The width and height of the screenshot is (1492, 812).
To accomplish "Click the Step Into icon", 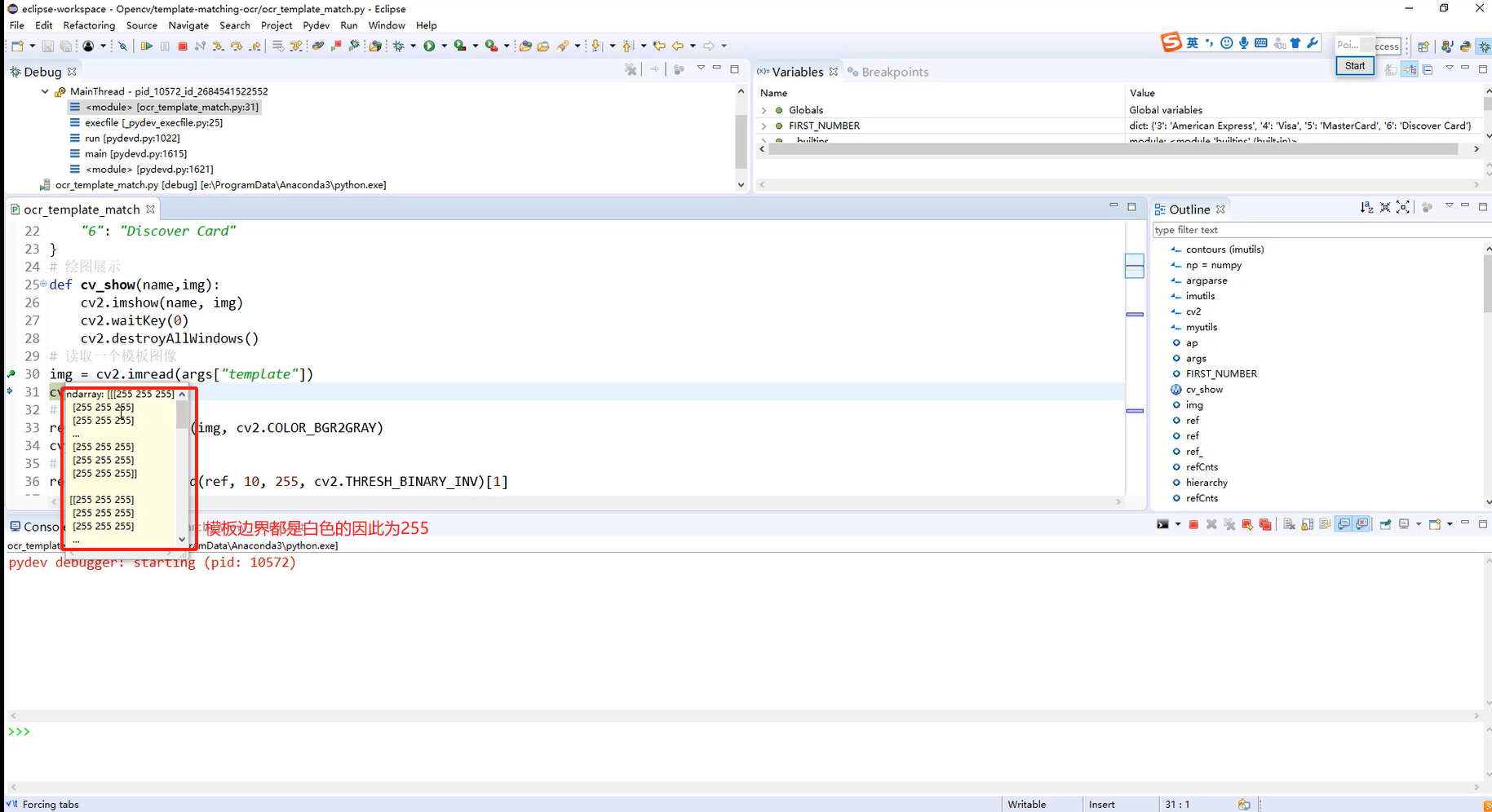I will click(x=218, y=46).
